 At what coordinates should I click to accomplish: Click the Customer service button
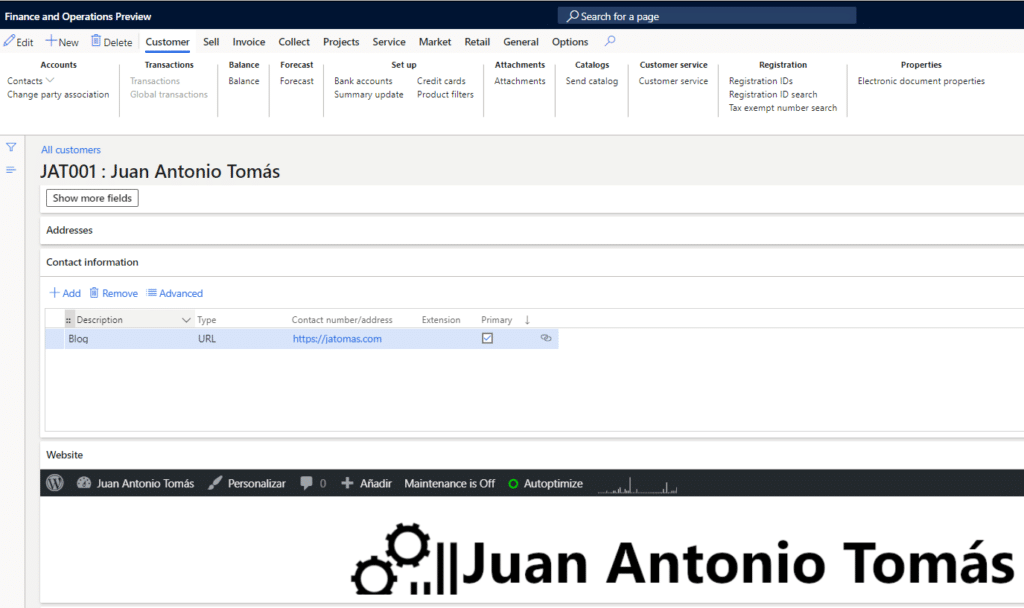673,81
